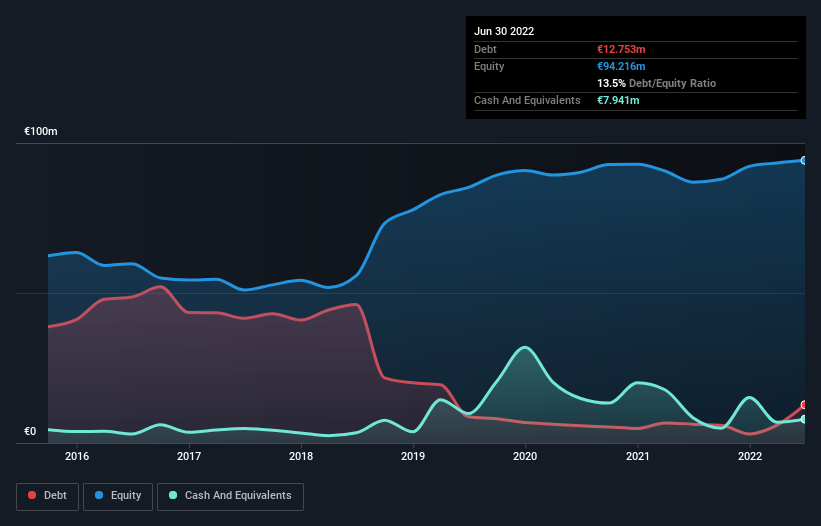Click the teal Cash And Equivalents legend dot

pos(173,495)
